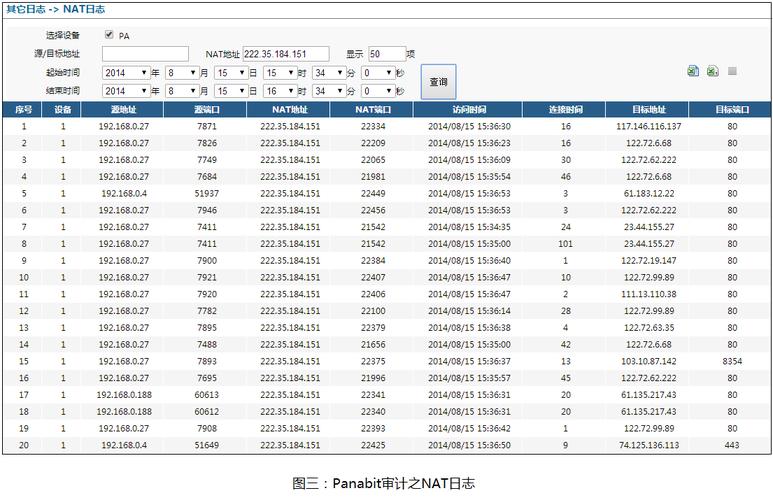
Task: Click NAT port 21996 in row 16
Action: [373, 378]
